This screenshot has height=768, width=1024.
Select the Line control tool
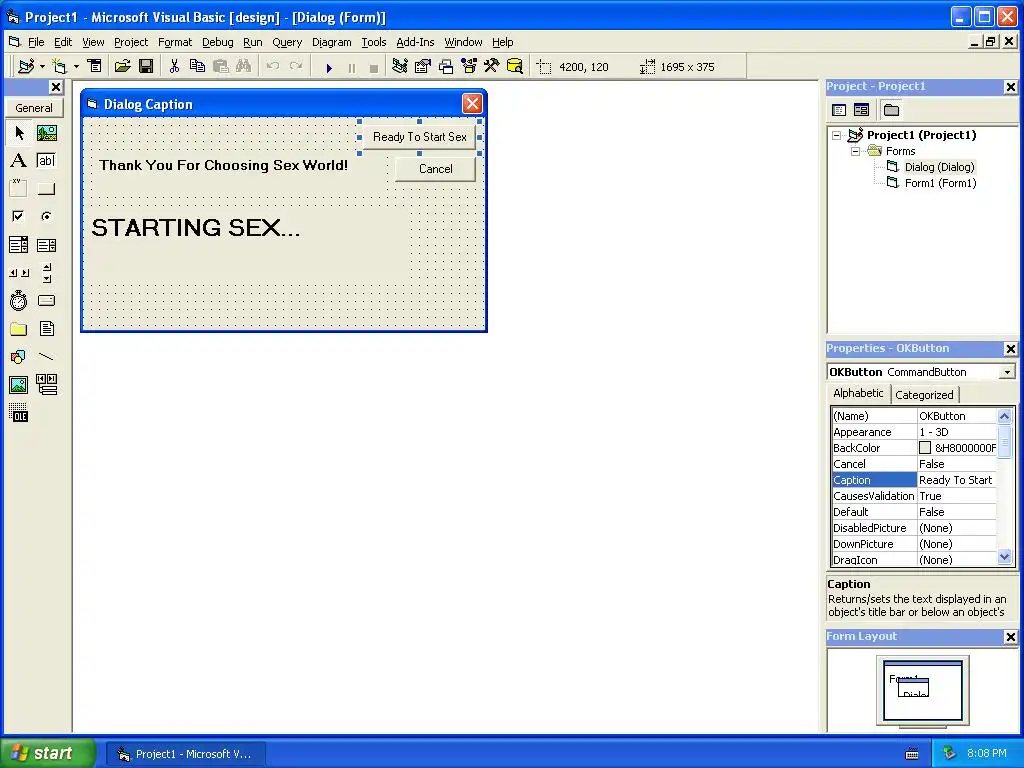tap(46, 357)
